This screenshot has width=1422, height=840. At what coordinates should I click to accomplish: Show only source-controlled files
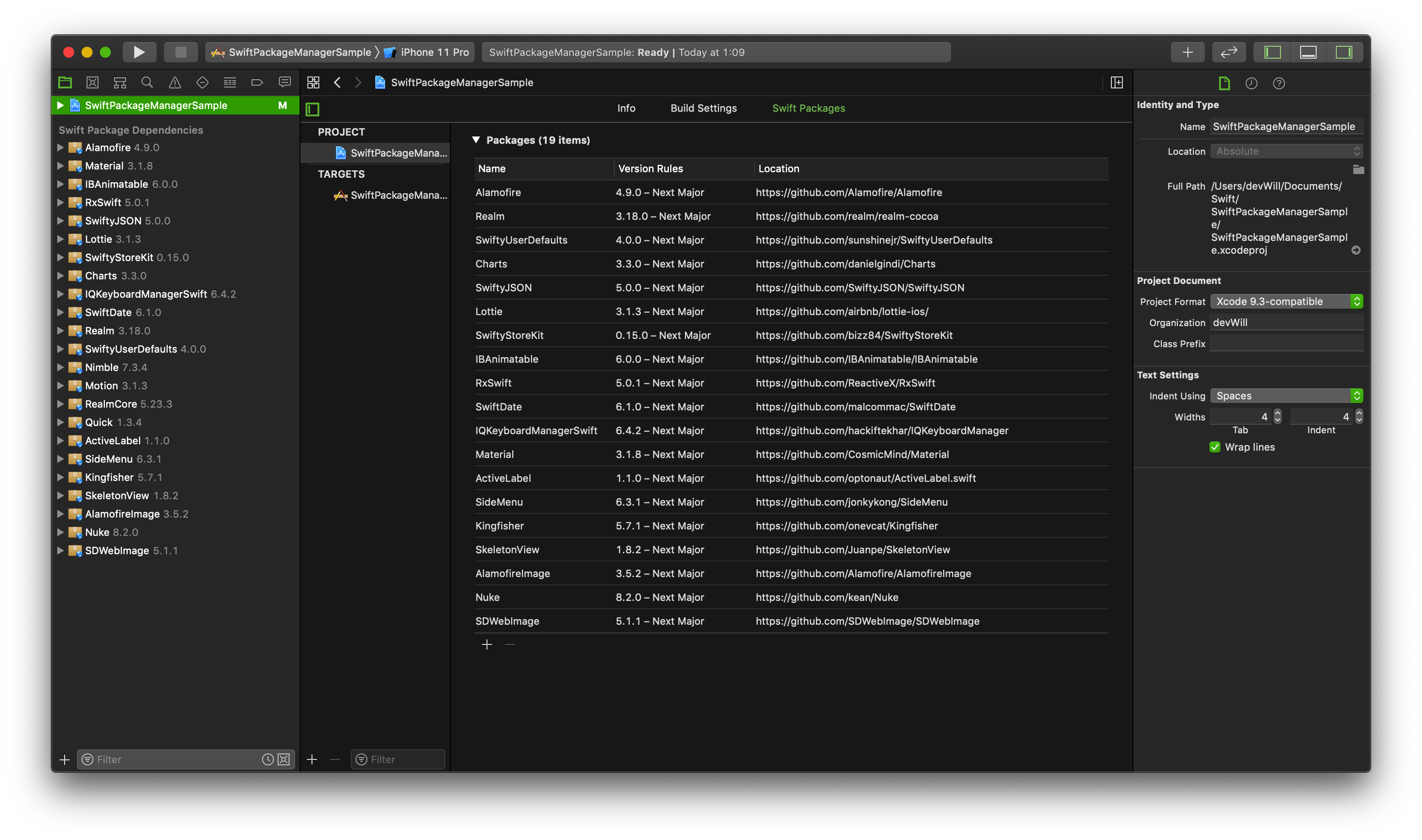coord(284,759)
